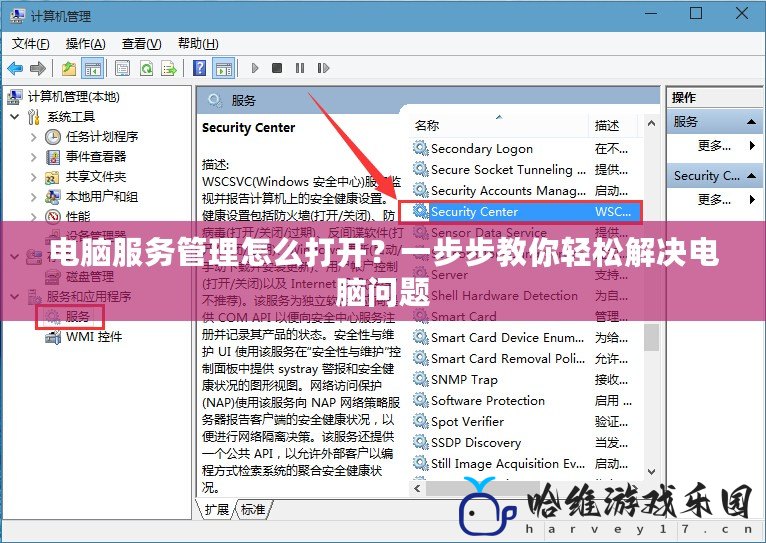
Task: Click the Forward arrow toolbar icon
Action: pos(38,68)
